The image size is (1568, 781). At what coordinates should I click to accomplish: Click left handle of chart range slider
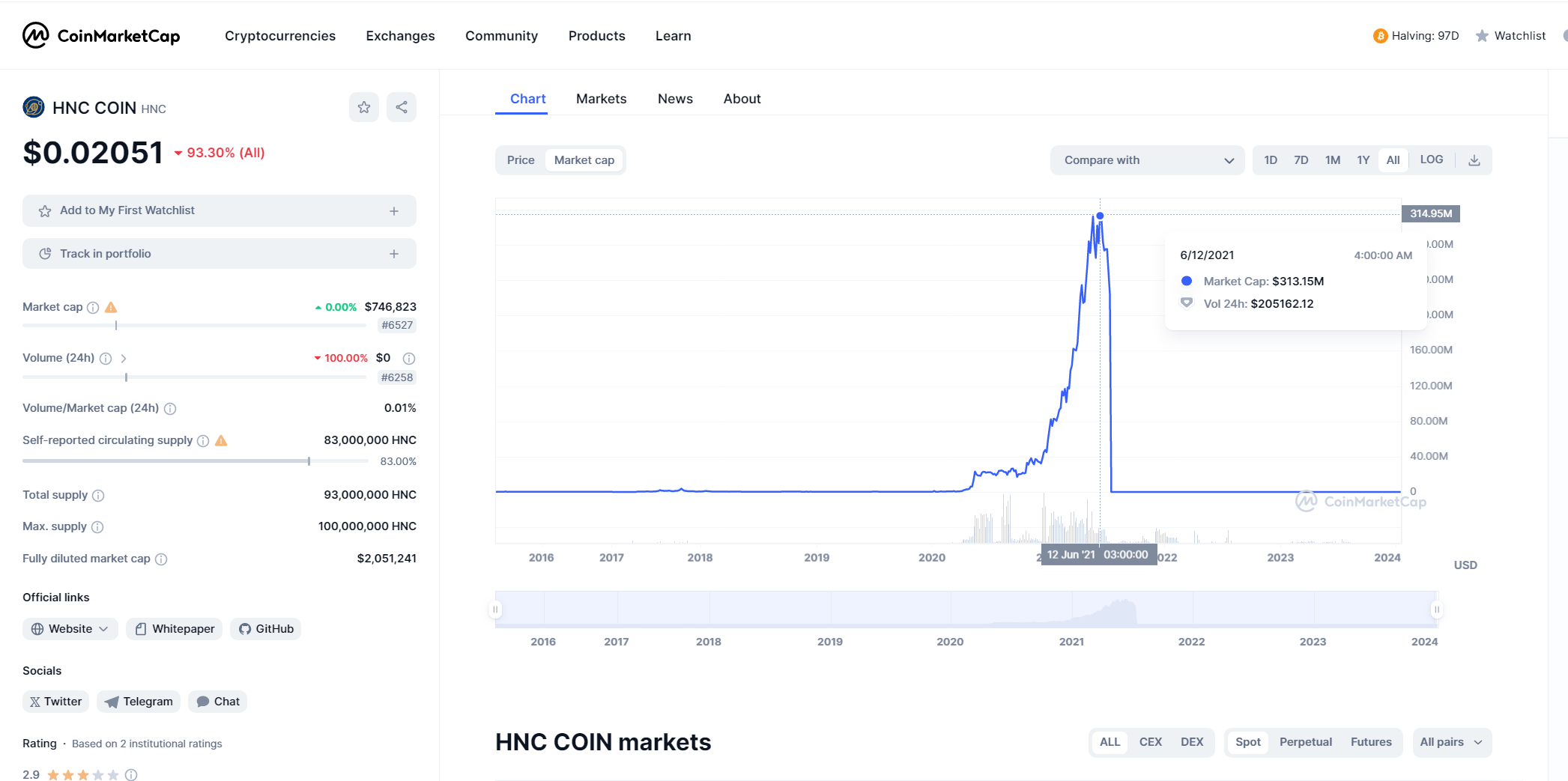(495, 610)
